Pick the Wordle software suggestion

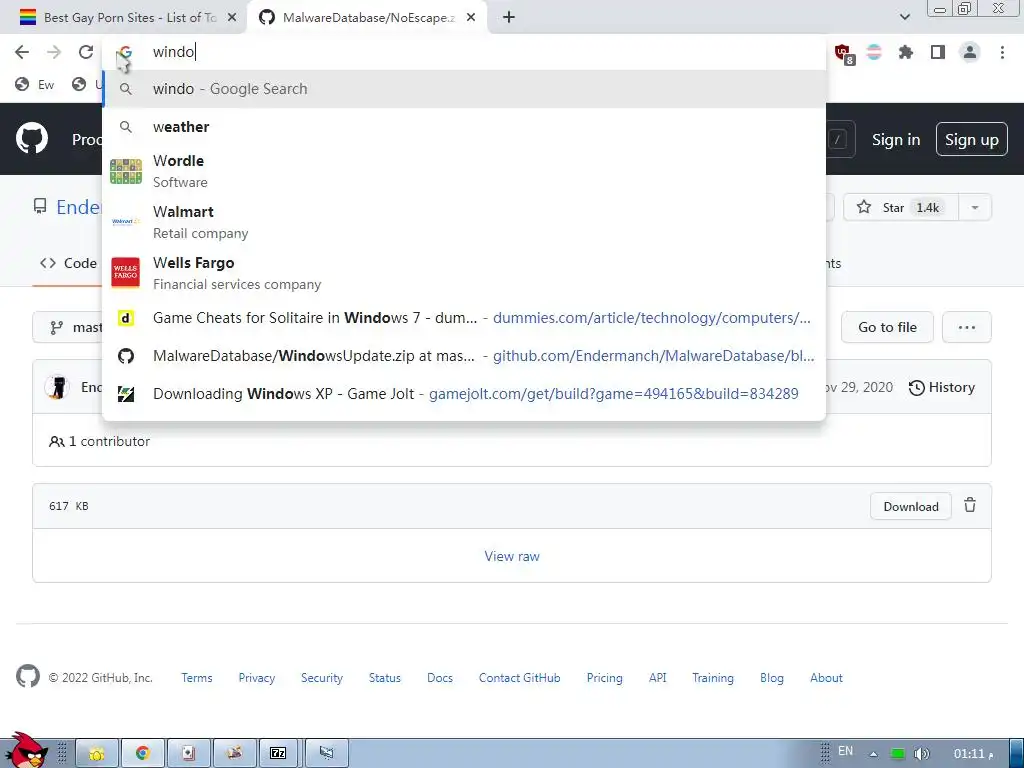(x=464, y=171)
